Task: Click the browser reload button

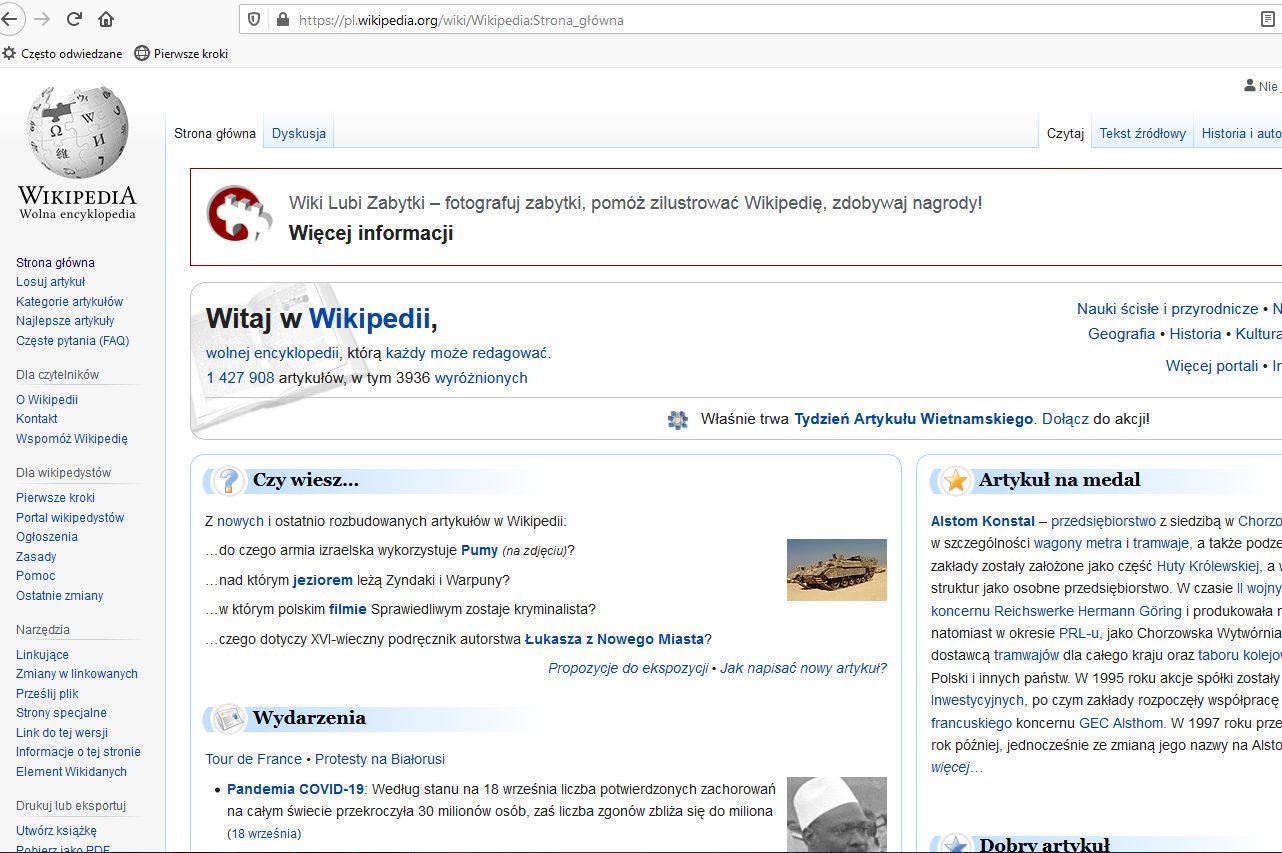Action: click(x=74, y=19)
